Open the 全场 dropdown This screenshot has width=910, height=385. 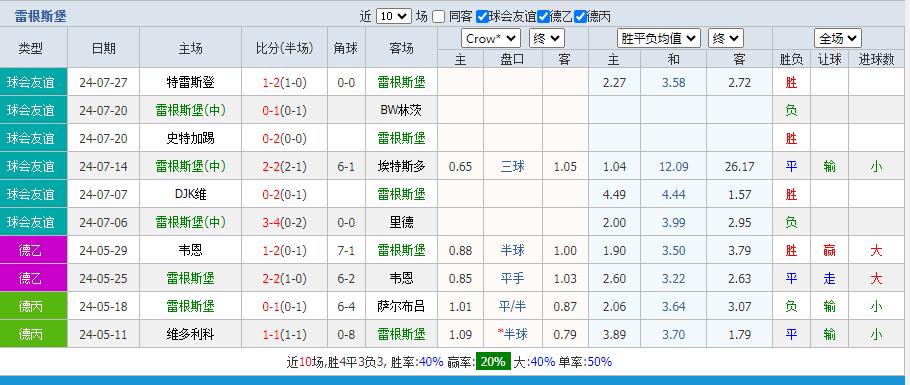(x=837, y=39)
